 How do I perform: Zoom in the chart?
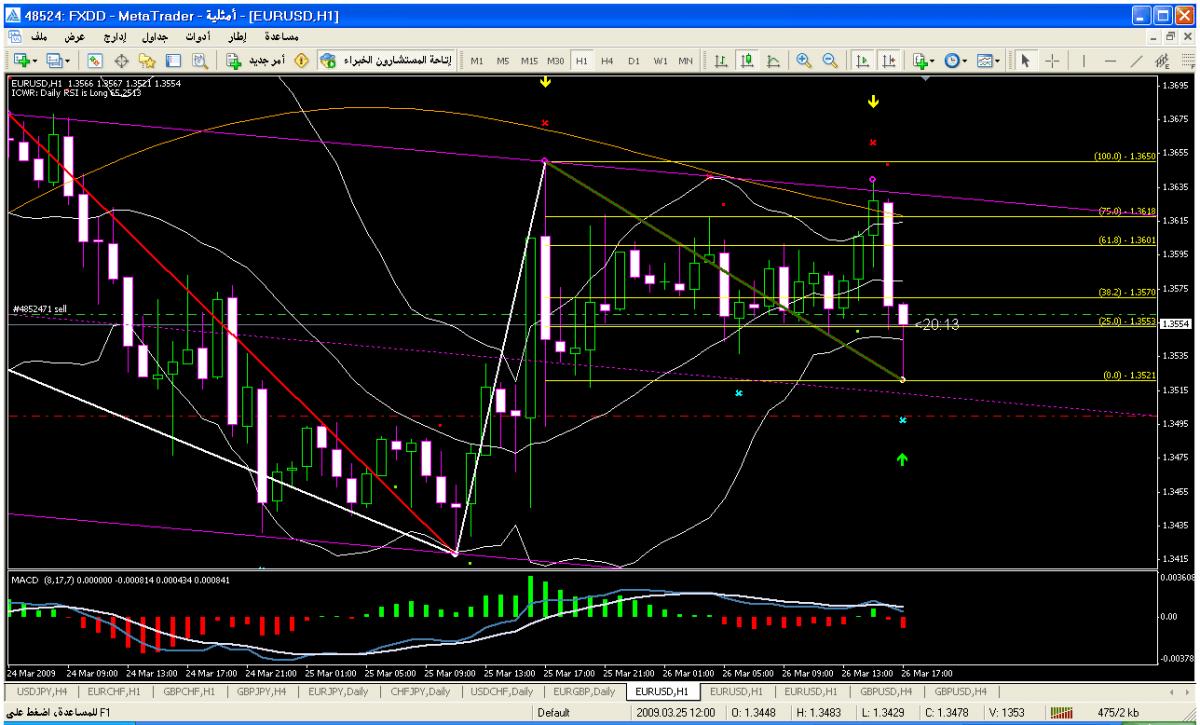pyautogui.click(x=803, y=60)
